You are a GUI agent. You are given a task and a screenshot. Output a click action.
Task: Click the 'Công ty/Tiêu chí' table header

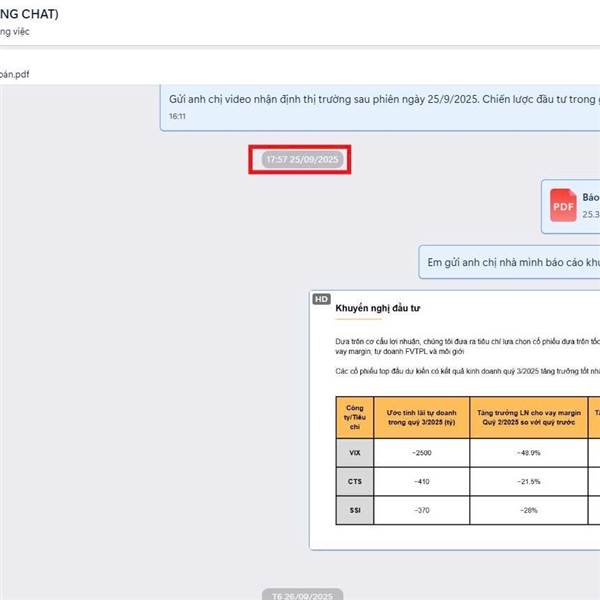354,417
